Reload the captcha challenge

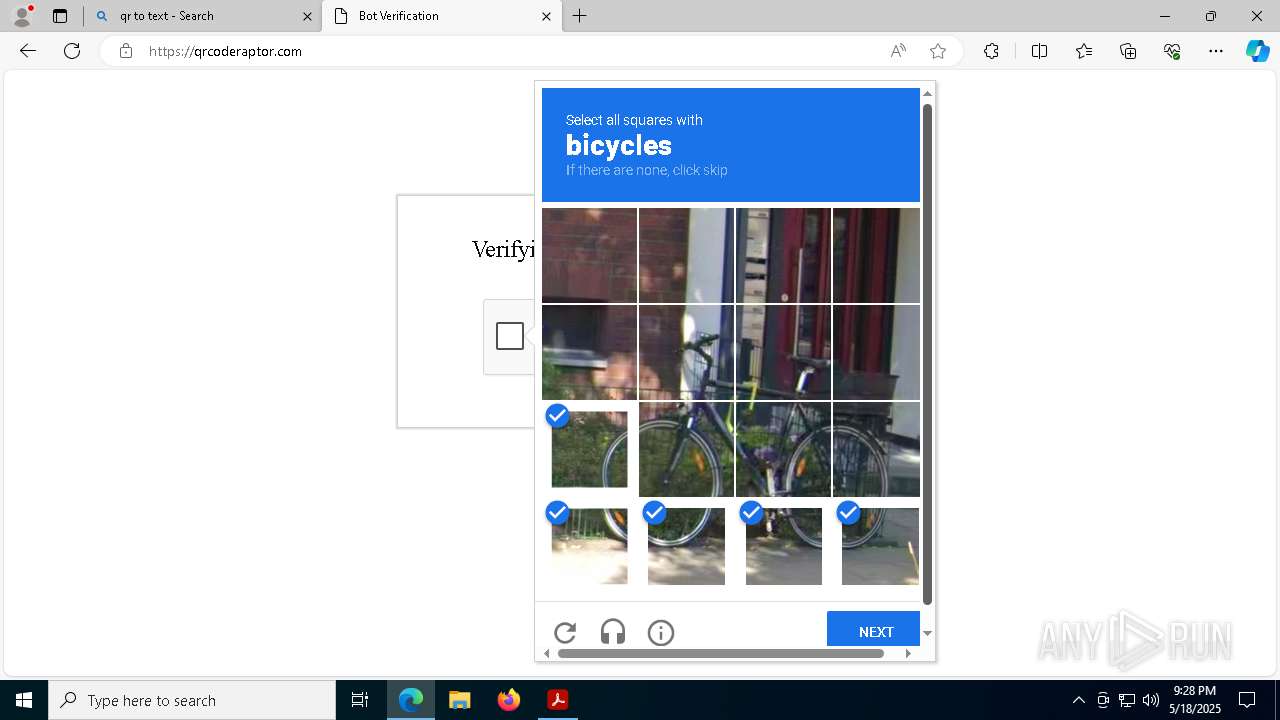click(565, 632)
